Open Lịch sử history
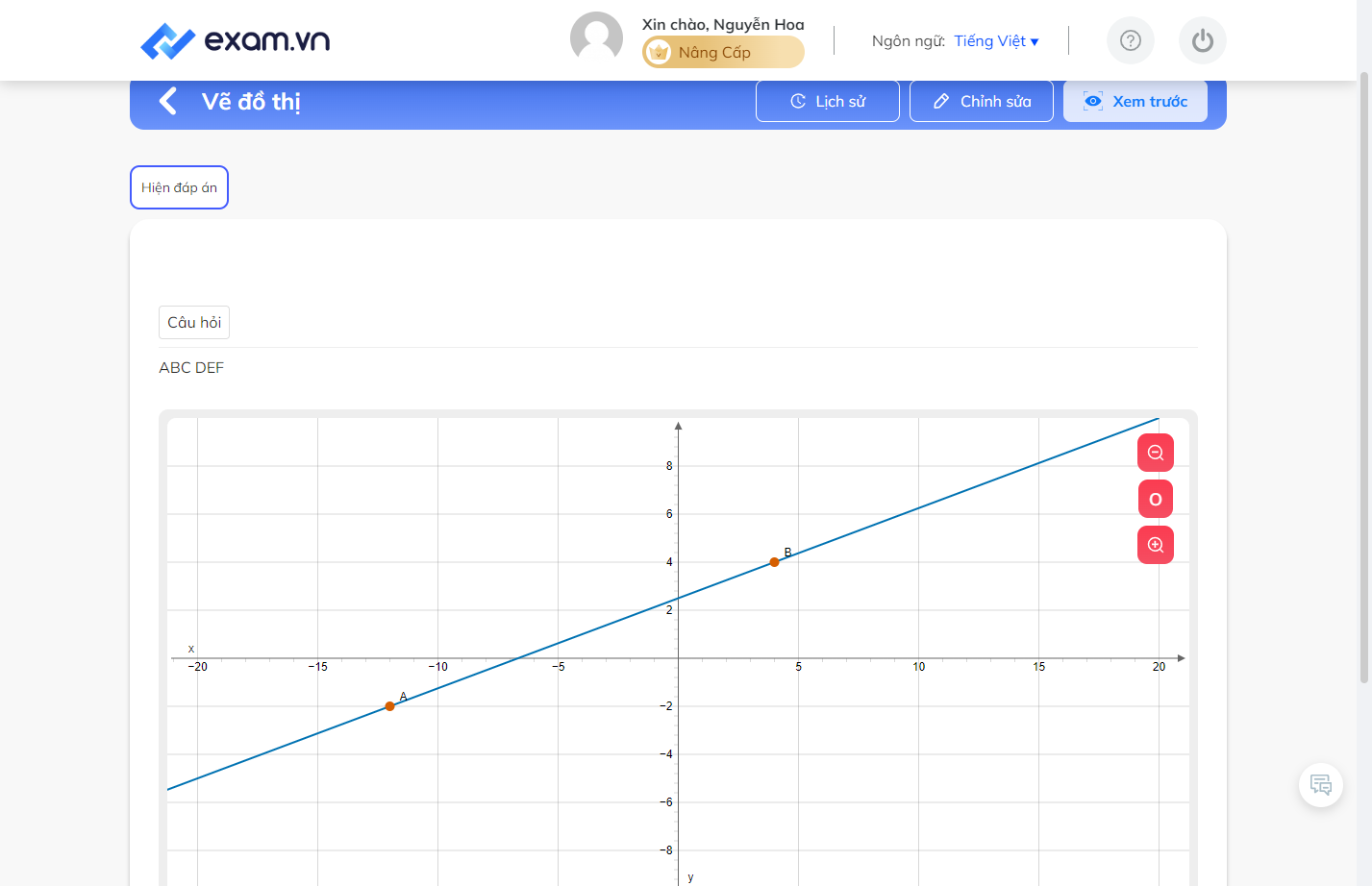 point(828,101)
